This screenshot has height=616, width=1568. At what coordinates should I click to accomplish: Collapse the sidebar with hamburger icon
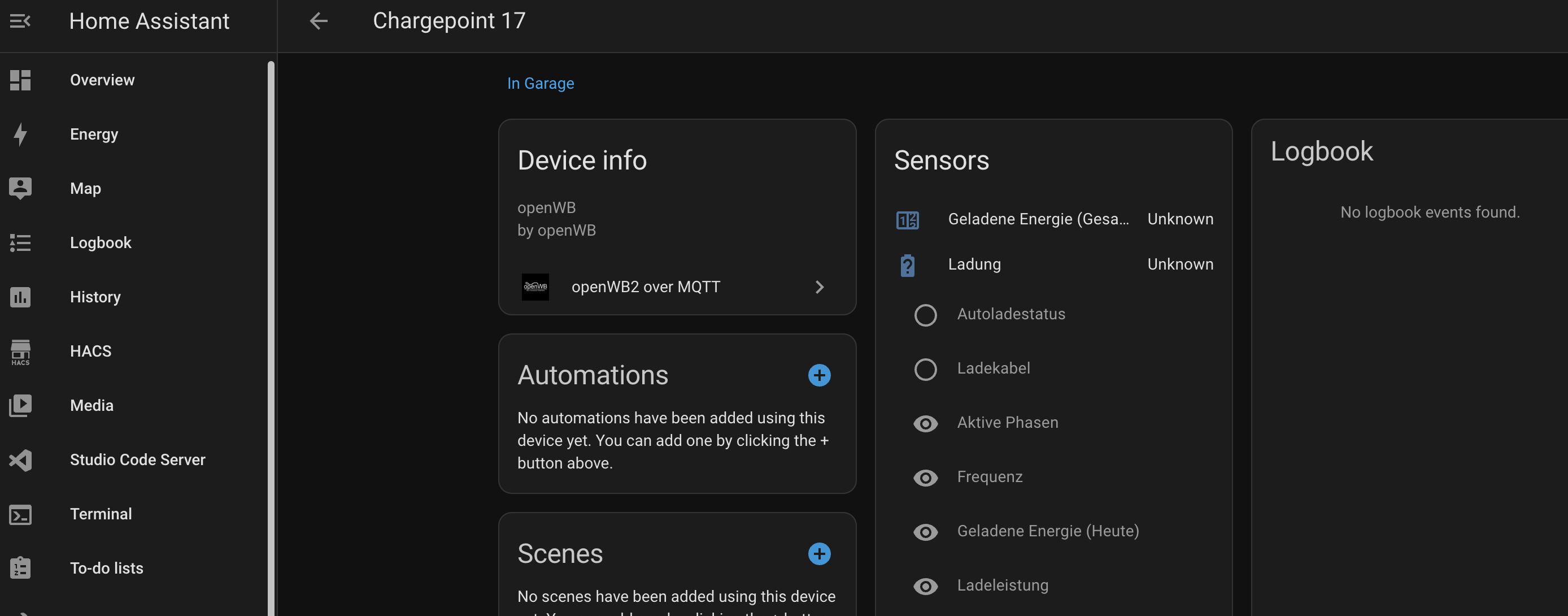tap(20, 21)
